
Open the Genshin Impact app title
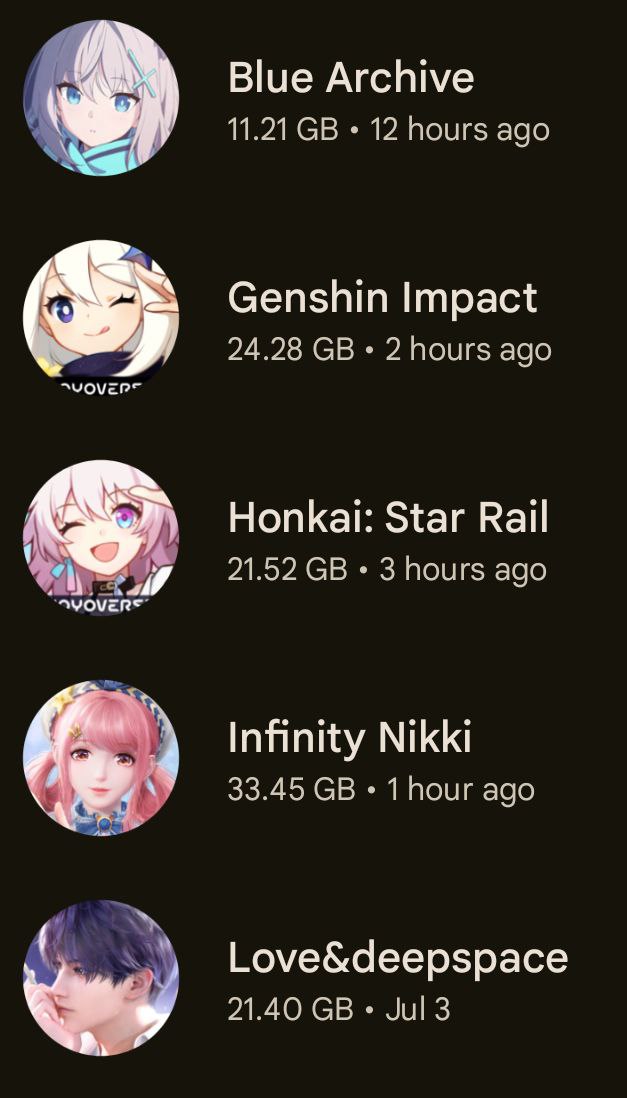tap(383, 298)
